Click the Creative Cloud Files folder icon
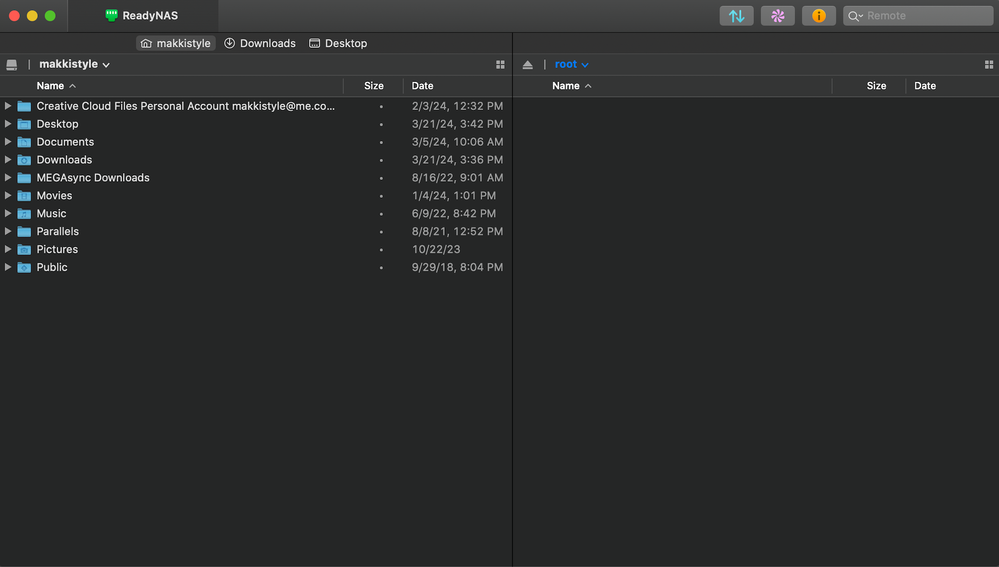The height and width of the screenshot is (567, 999). 24,106
